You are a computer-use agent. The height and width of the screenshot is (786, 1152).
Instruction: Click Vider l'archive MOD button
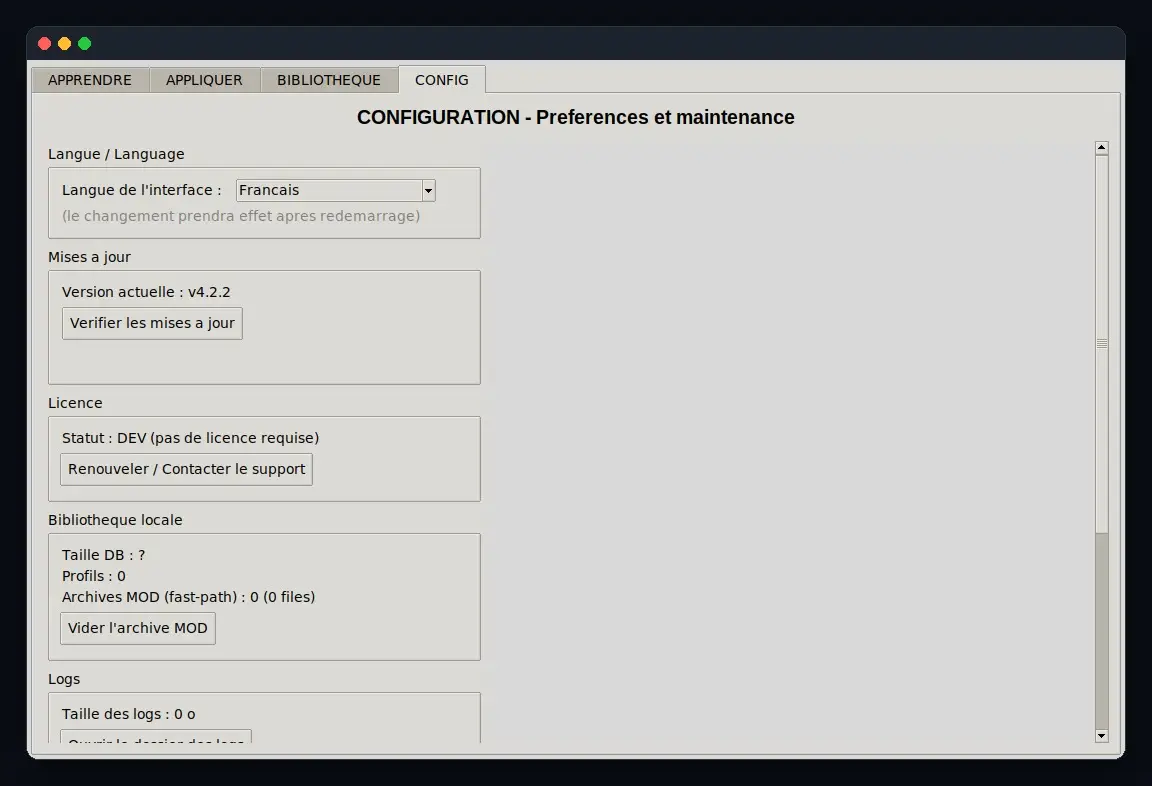138,628
